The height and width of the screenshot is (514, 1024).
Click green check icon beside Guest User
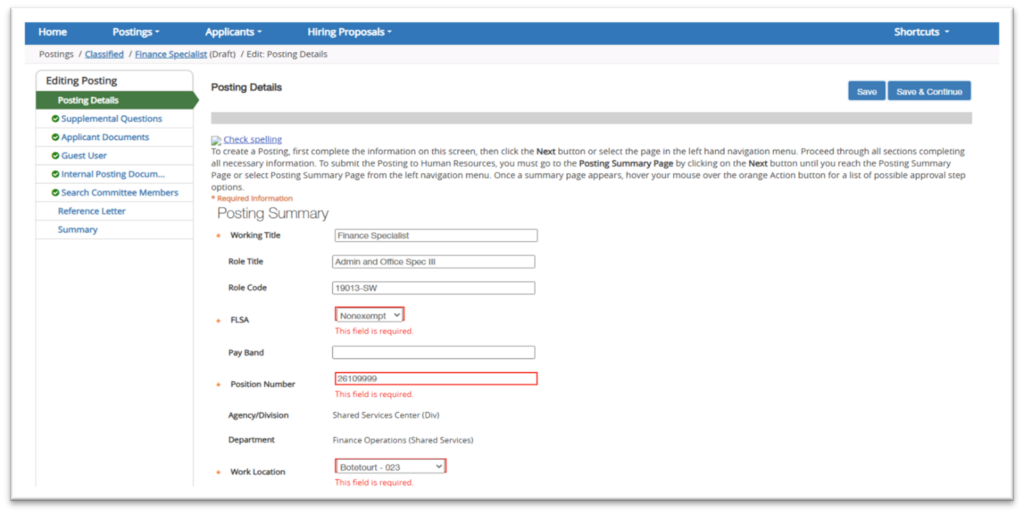click(56, 155)
